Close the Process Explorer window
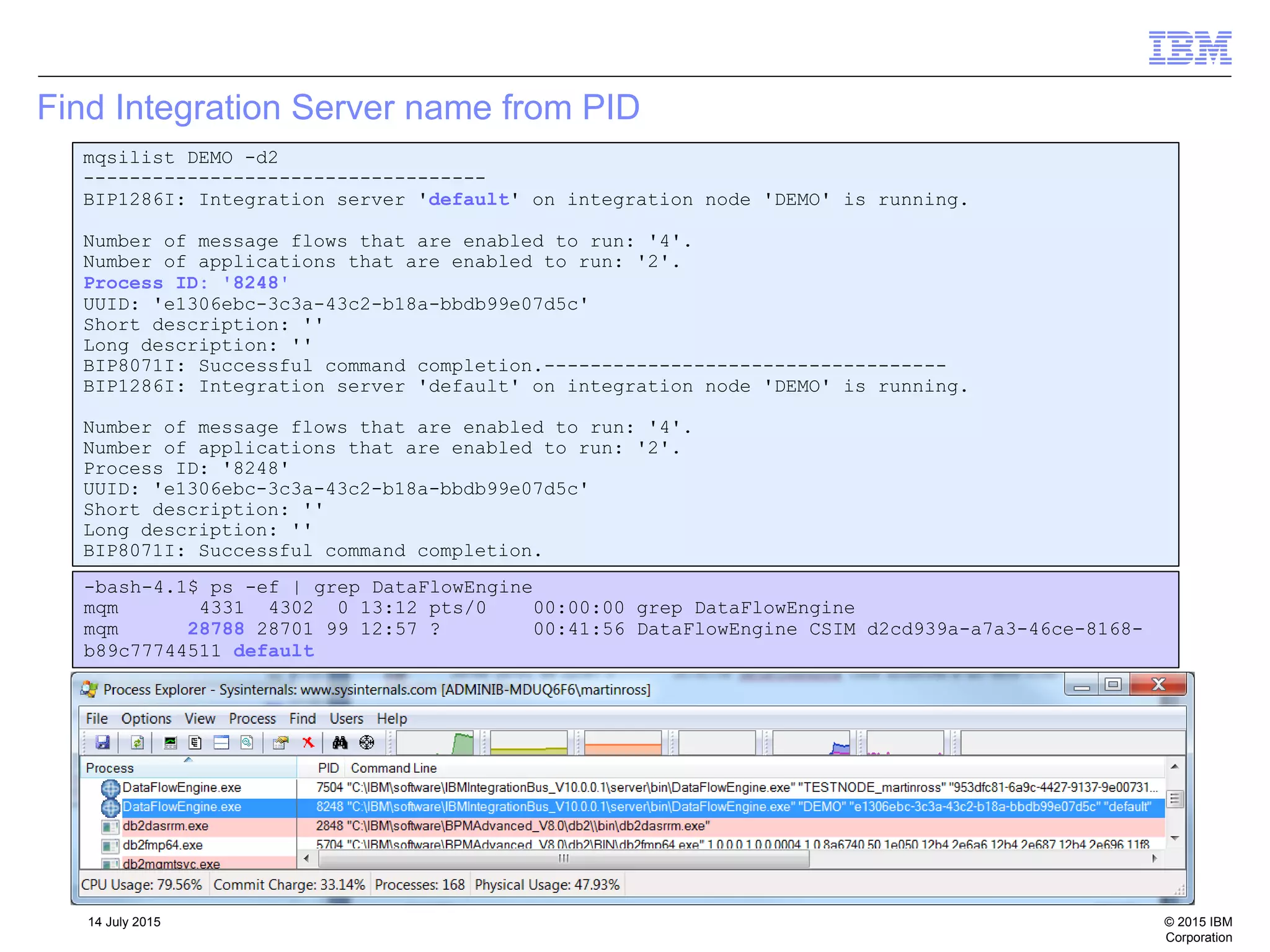This screenshot has height=952, width=1270. pyautogui.click(x=1158, y=685)
